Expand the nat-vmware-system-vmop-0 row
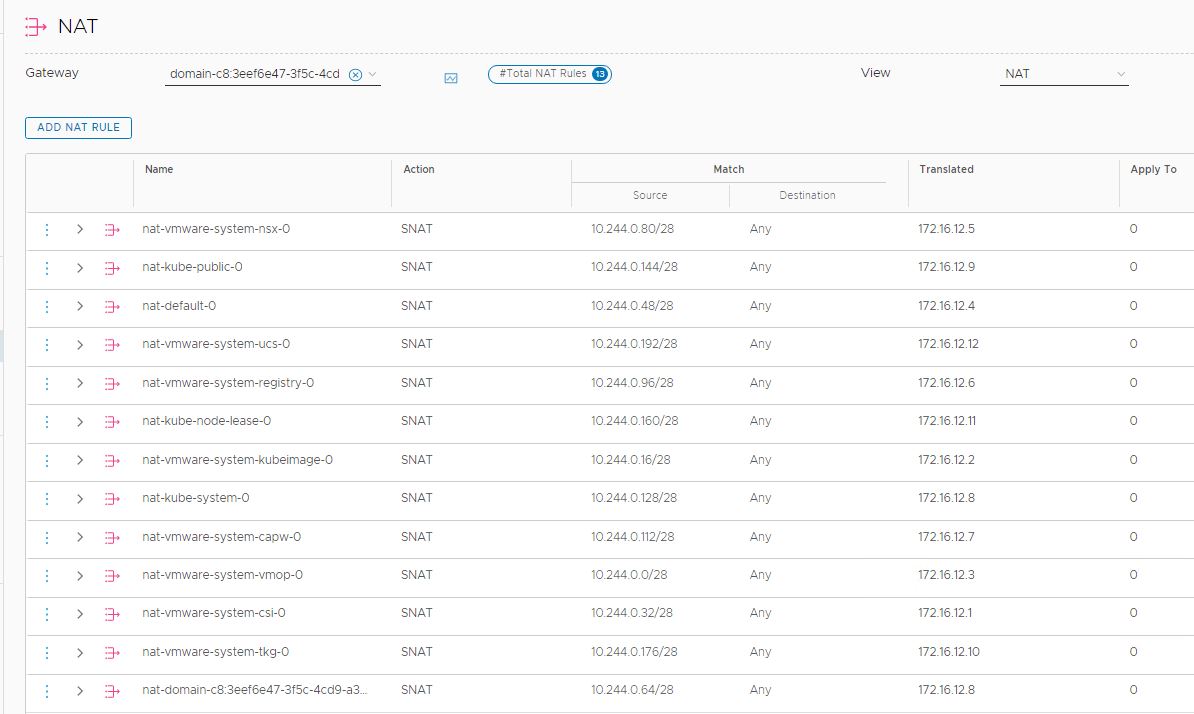Image resolution: width=1194 pixels, height=714 pixels. click(x=80, y=575)
